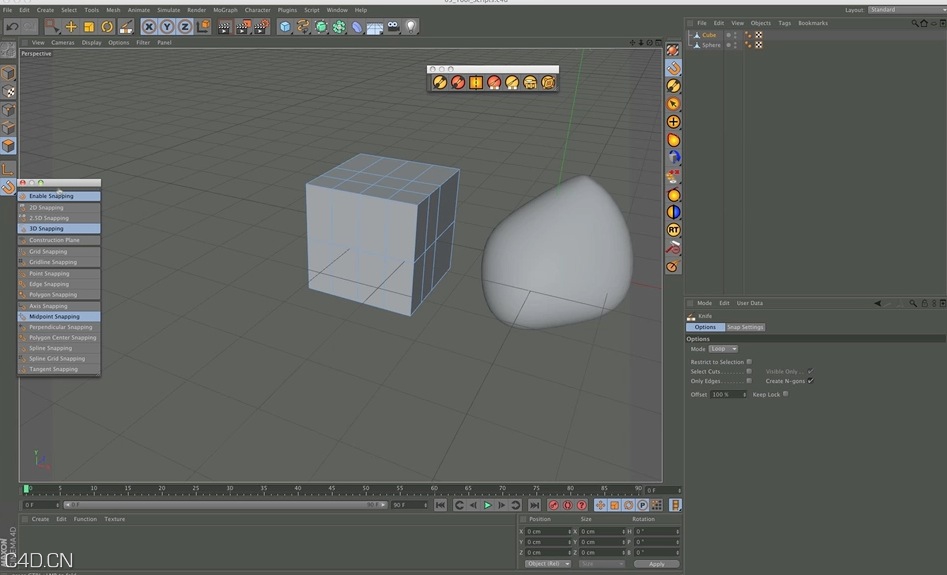Select the Move tool icon
This screenshot has width=947, height=575.
[x=71, y=27]
